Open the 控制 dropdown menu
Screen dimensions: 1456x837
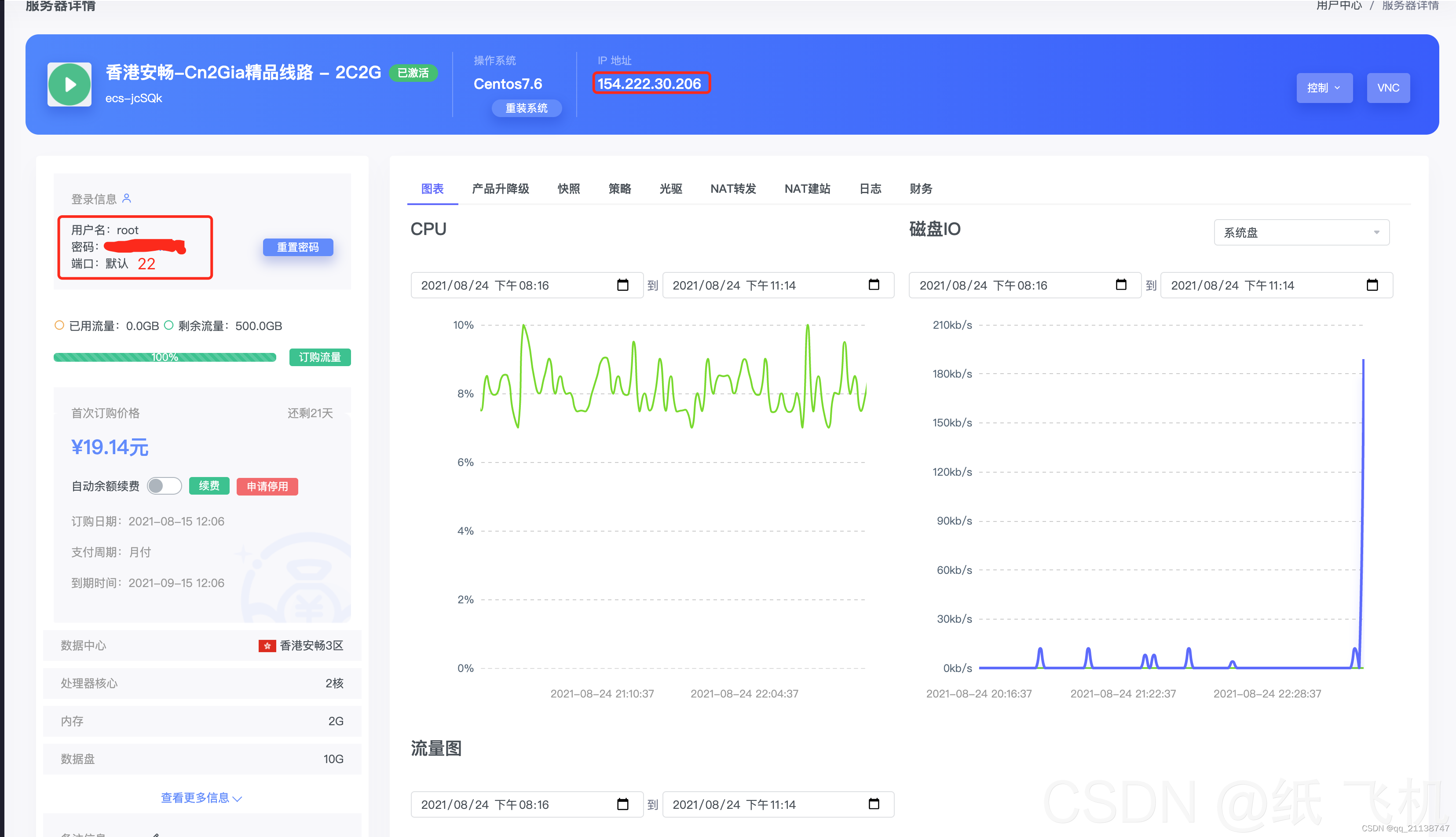1324,88
